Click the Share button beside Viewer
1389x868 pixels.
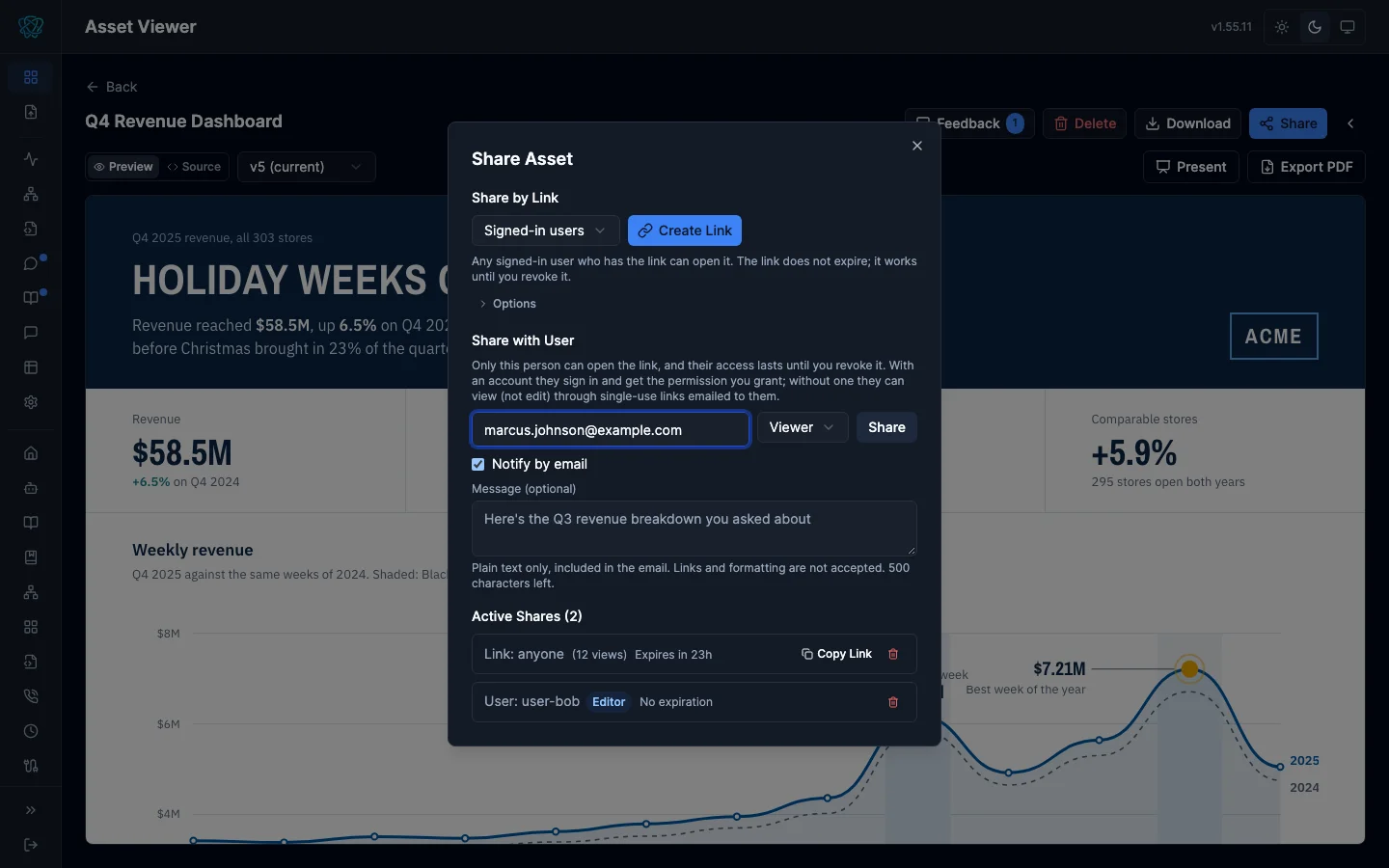886,427
